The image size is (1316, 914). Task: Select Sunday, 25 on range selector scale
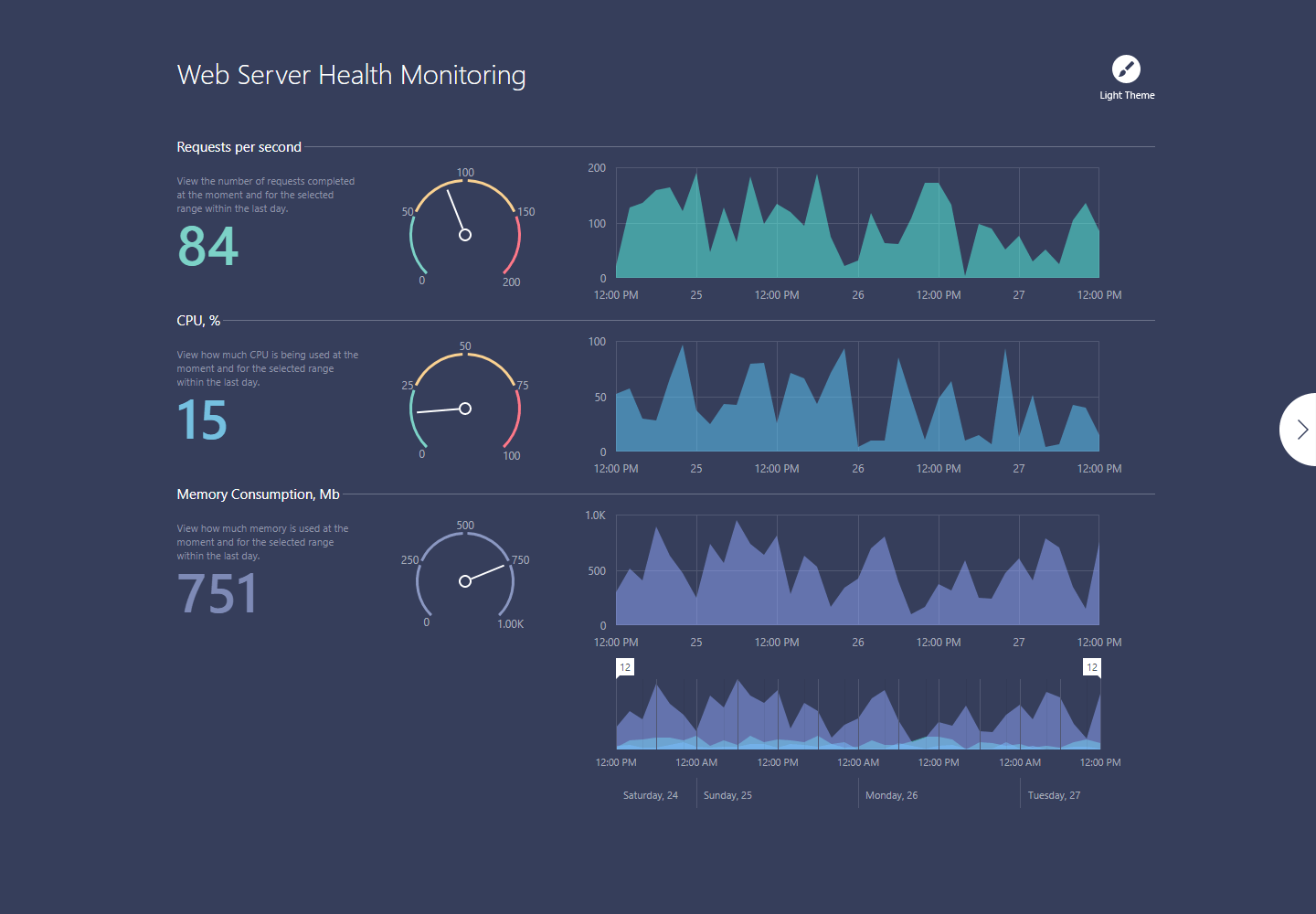tap(727, 795)
